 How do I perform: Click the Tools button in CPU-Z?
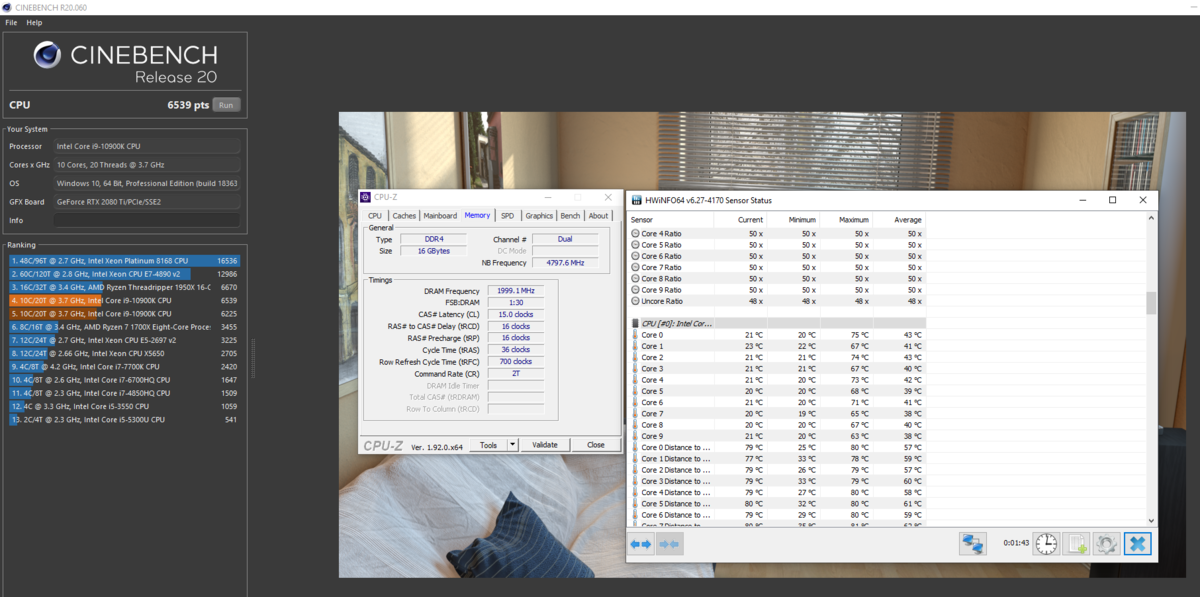tap(488, 445)
